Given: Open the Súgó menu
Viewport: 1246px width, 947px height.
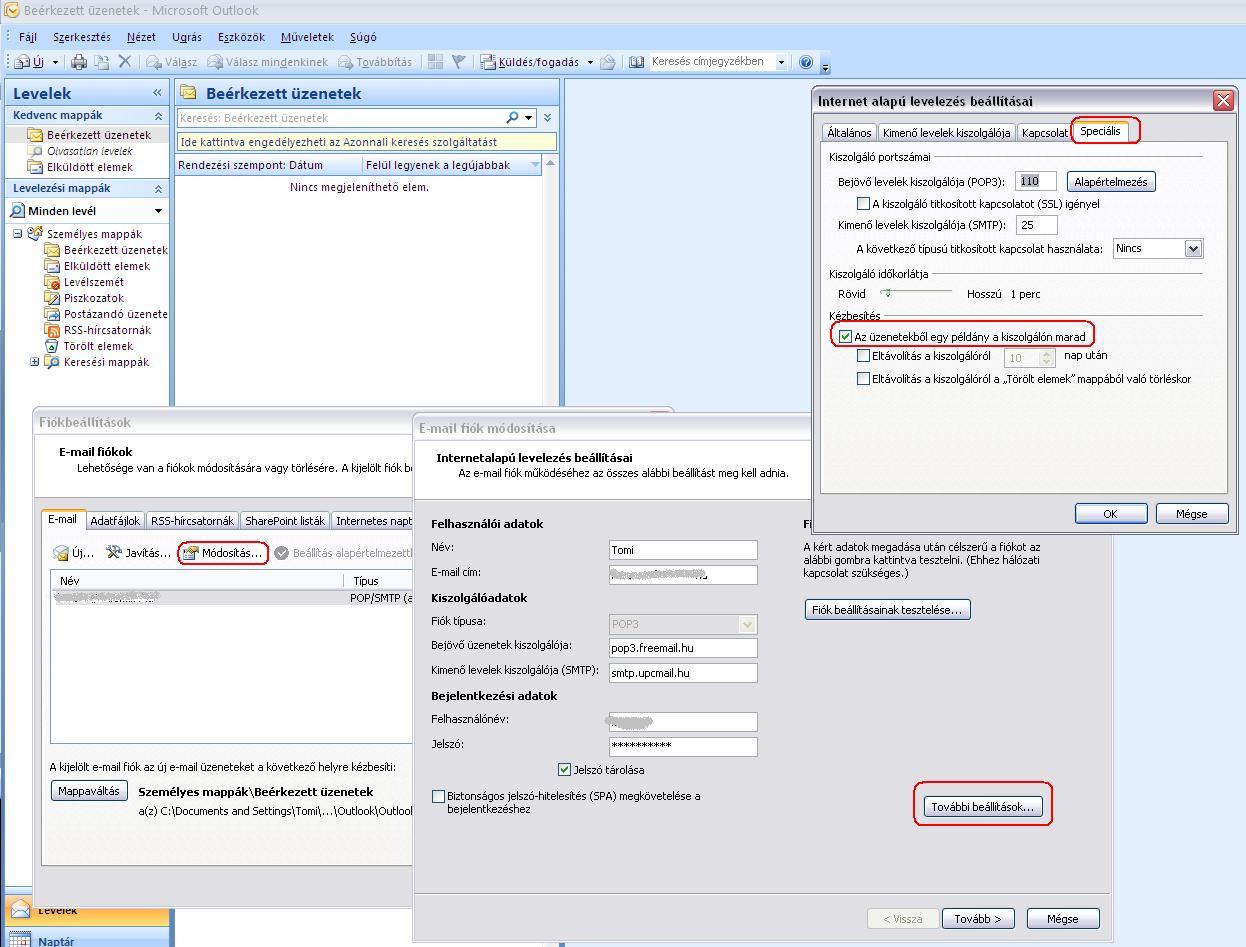Looking at the screenshot, I should coord(363,37).
